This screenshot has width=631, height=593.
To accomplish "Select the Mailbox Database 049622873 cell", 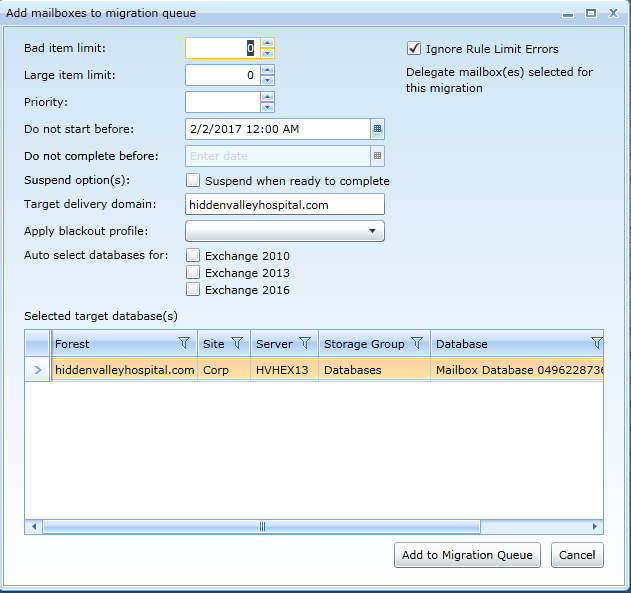I will [x=517, y=370].
